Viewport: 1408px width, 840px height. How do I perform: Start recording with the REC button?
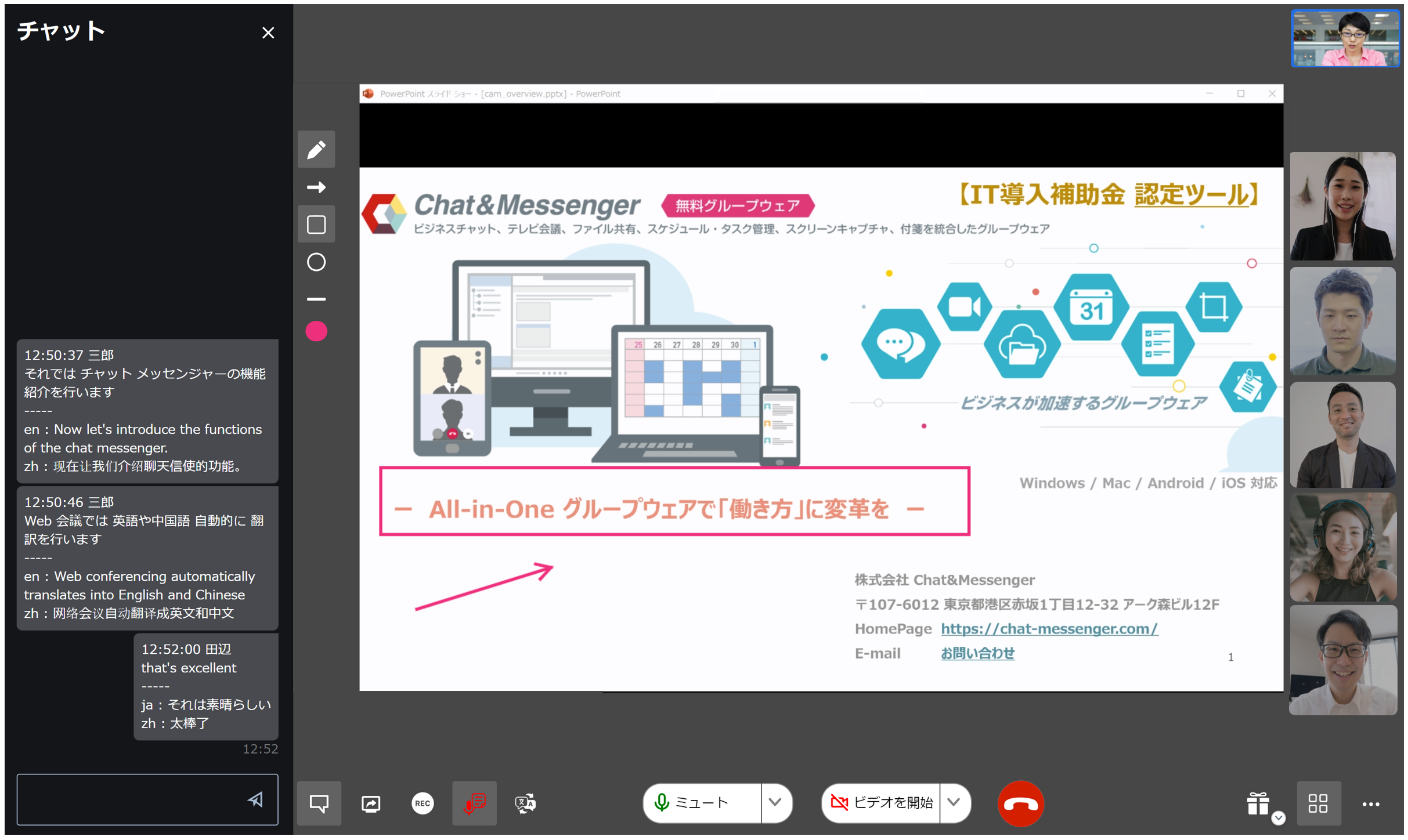pos(423,803)
